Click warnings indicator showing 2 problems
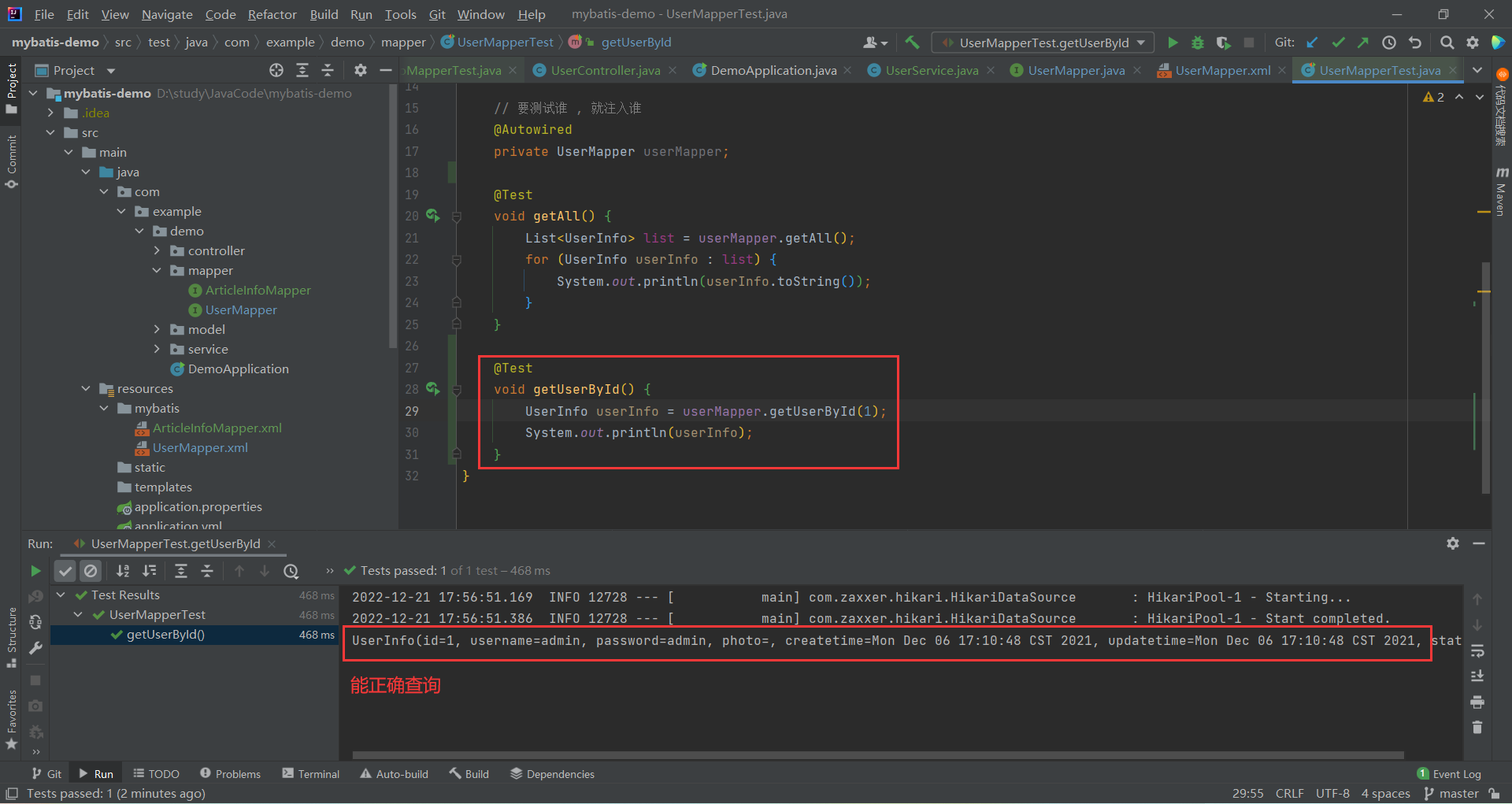Viewport: 1512px width, 804px height. tap(1433, 97)
